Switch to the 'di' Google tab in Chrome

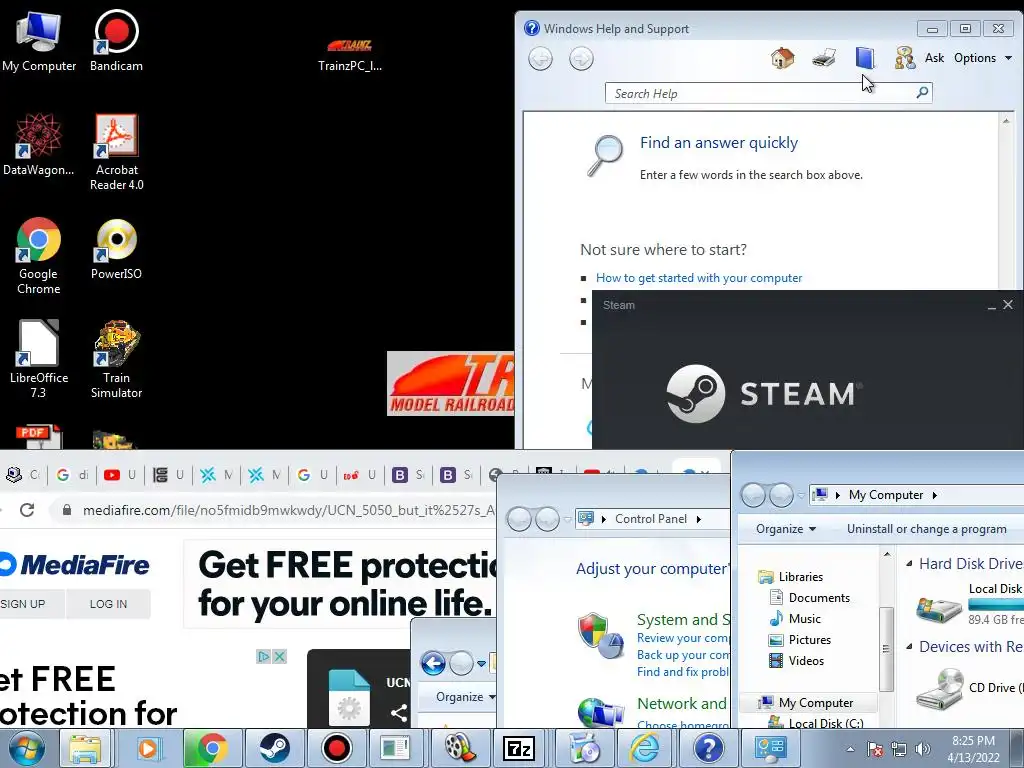click(x=72, y=475)
